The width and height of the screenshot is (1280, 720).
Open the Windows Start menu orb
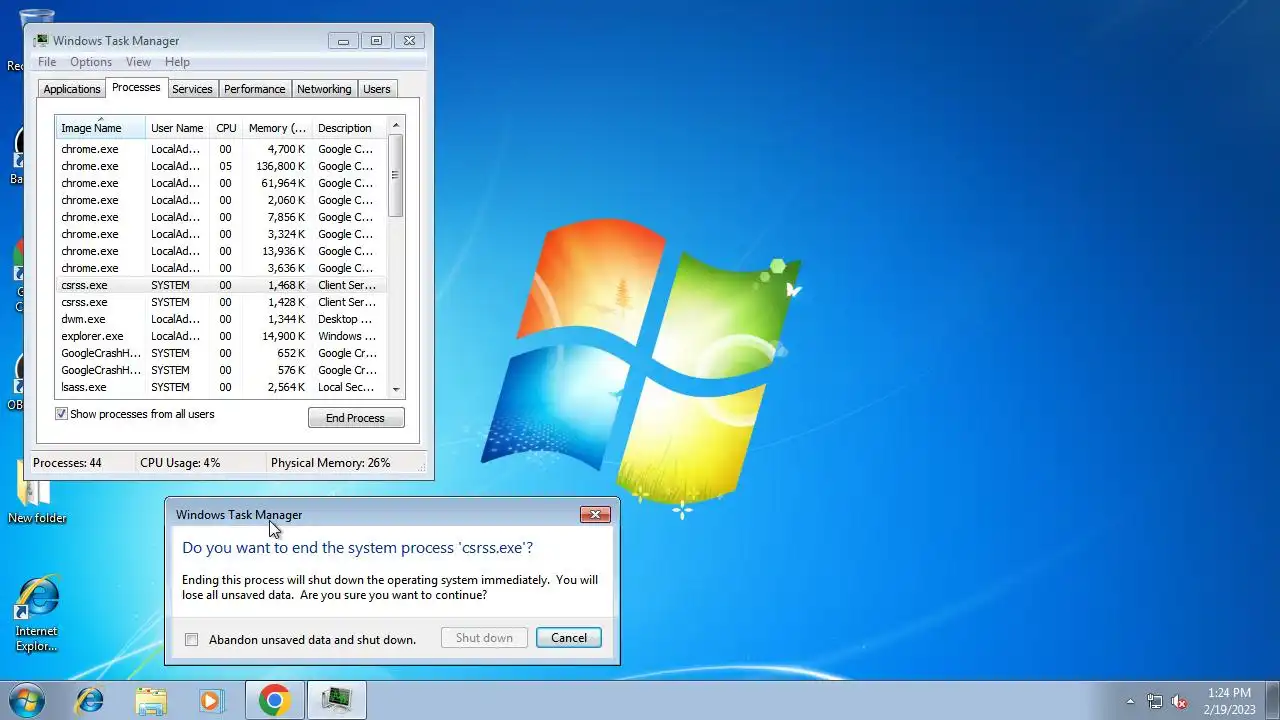[25, 700]
